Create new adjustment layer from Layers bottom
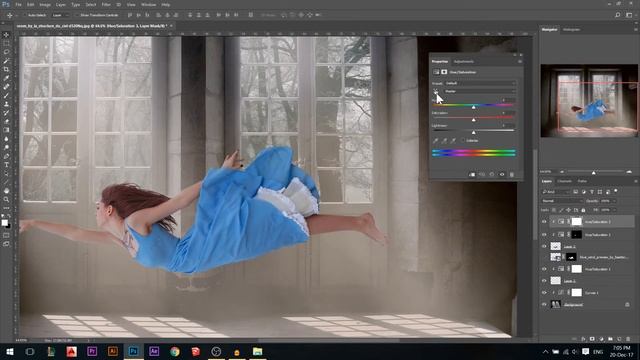The width and height of the screenshot is (640, 360). [601, 339]
